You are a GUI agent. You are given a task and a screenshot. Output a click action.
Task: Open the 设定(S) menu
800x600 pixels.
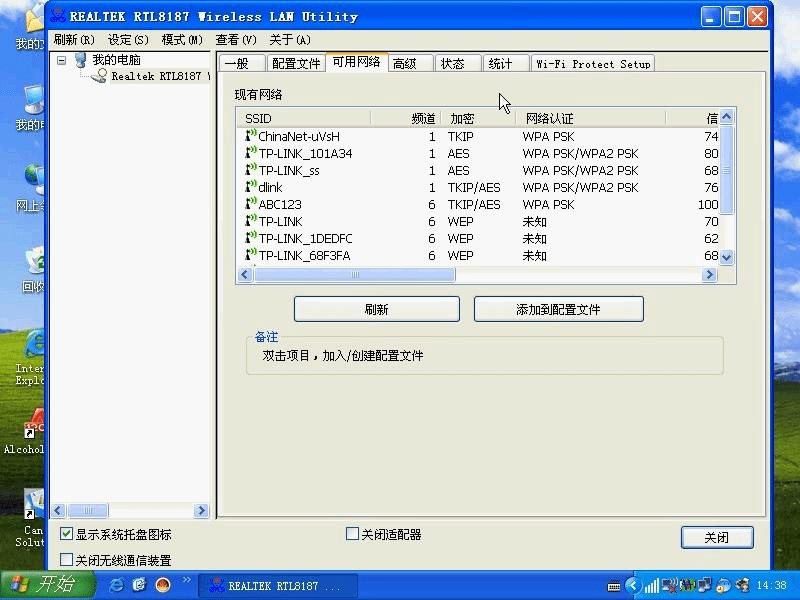[x=130, y=38]
